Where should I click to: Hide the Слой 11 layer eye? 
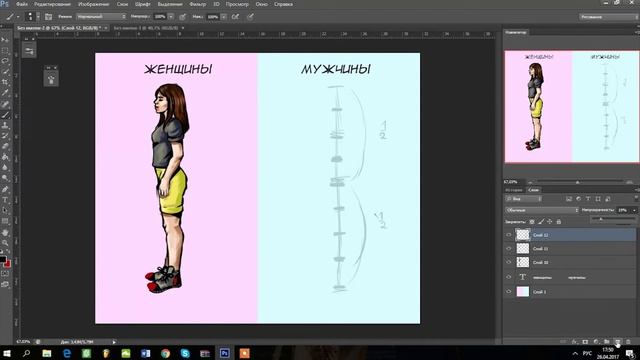pyautogui.click(x=509, y=248)
